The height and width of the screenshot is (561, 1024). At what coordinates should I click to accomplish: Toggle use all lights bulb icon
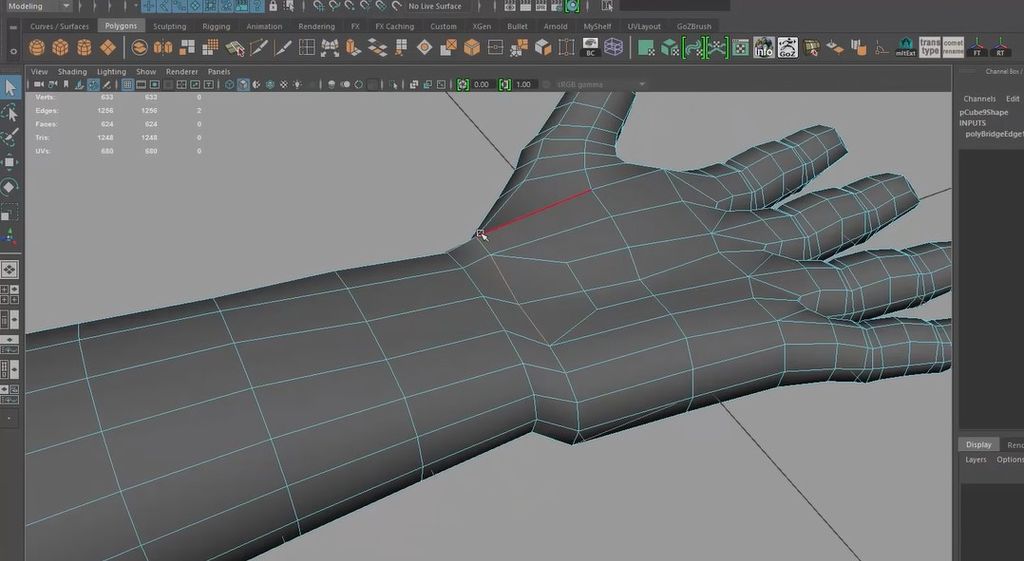(298, 84)
